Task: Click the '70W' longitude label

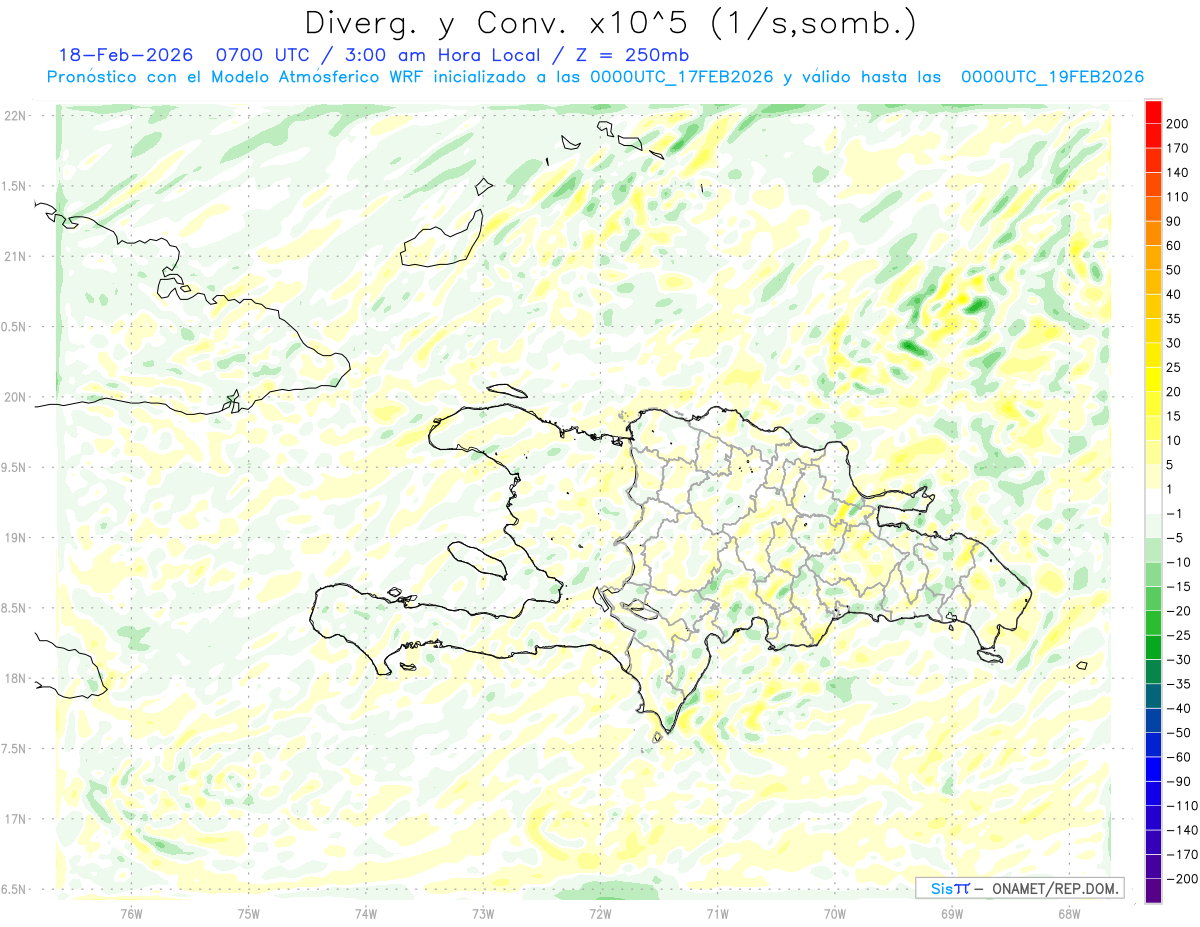Action: point(835,913)
